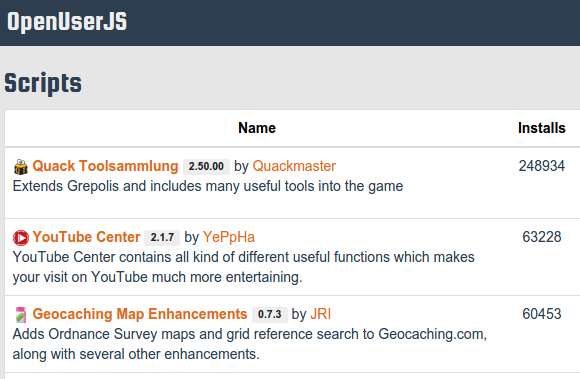View author JRI's profile
The width and height of the screenshot is (580, 379).
(320, 314)
